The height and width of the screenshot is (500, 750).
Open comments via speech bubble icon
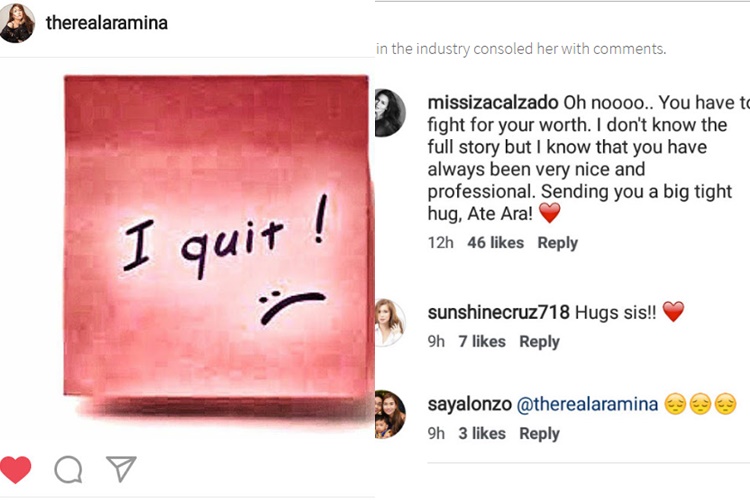[x=68, y=469]
